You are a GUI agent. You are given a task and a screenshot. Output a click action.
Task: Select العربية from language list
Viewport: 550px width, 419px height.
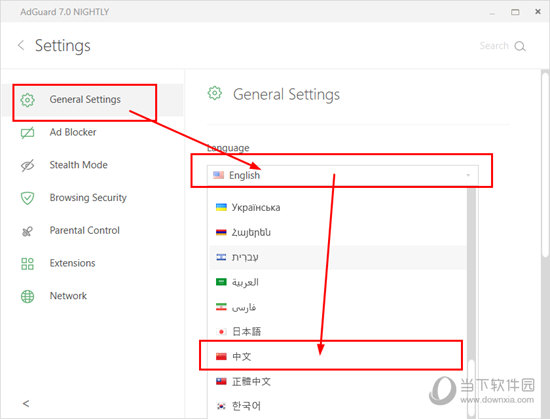338,282
